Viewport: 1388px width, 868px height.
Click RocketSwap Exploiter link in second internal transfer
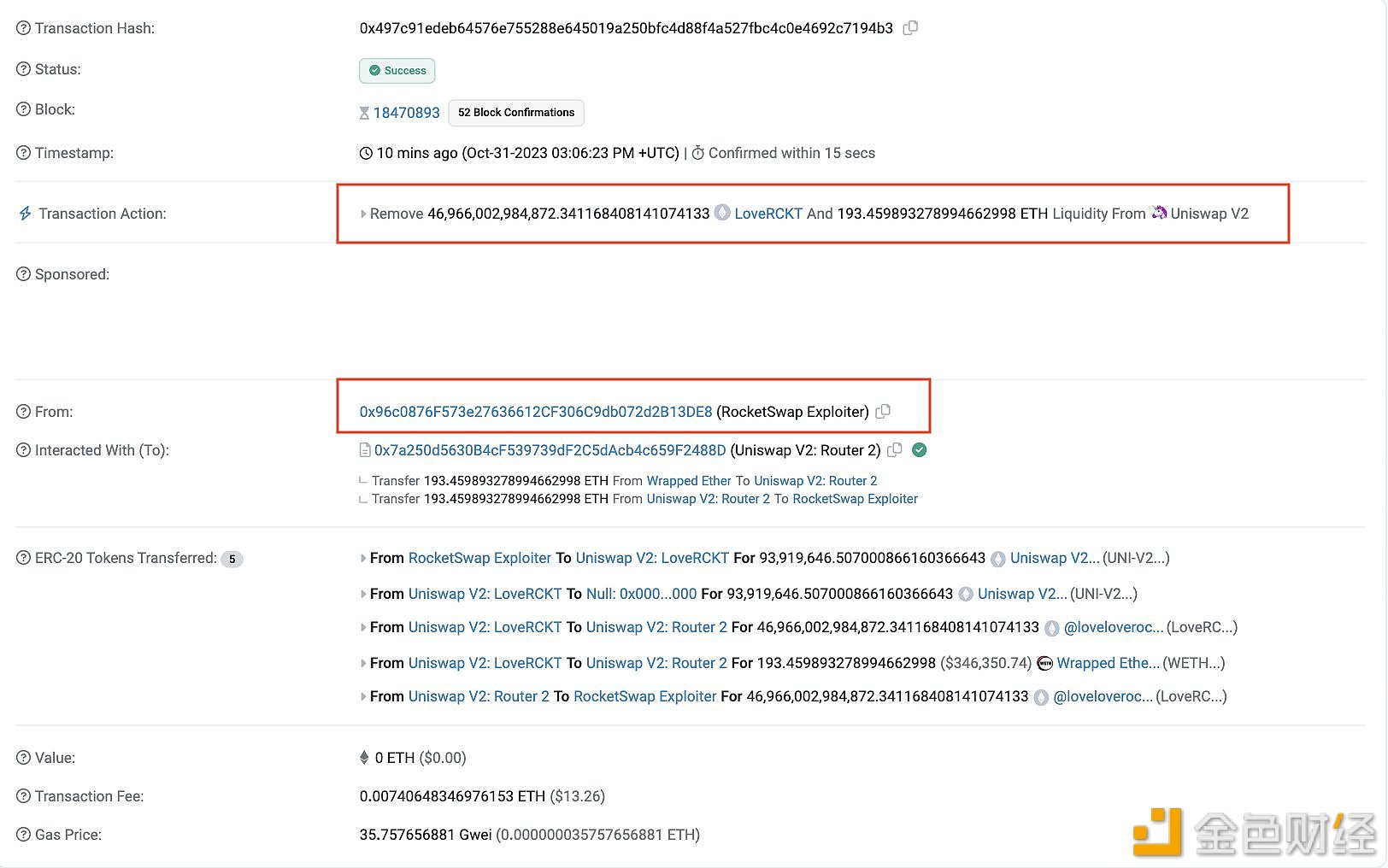(855, 499)
